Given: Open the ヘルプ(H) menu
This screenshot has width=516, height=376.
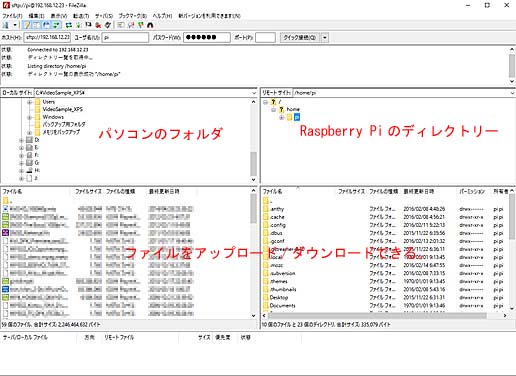Looking at the screenshot, I should 162,16.
